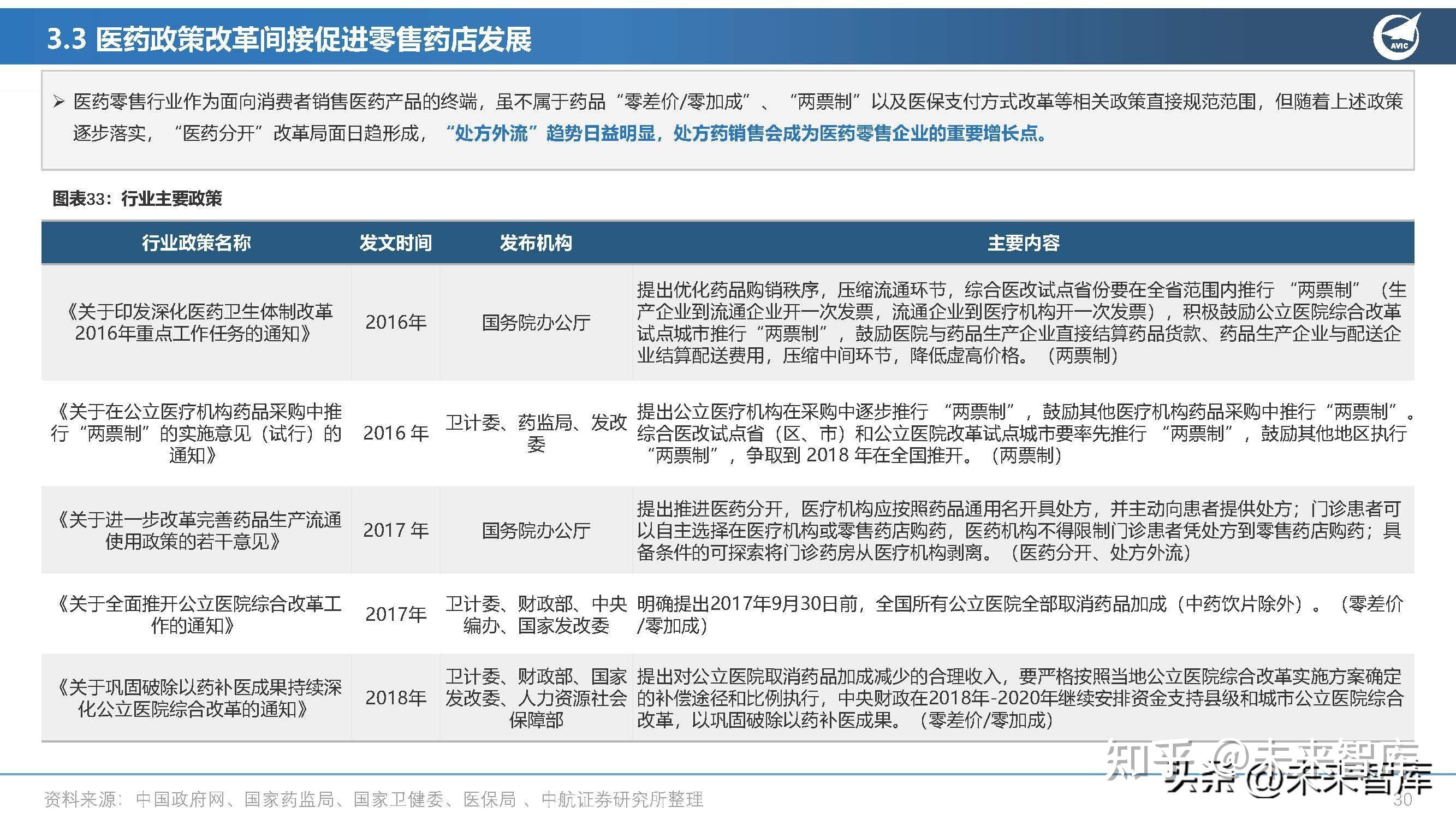Click '卫计委、财政部、国家发改委、人力资源社会保障部' cell
The width and height of the screenshot is (1456, 819).
click(x=536, y=698)
